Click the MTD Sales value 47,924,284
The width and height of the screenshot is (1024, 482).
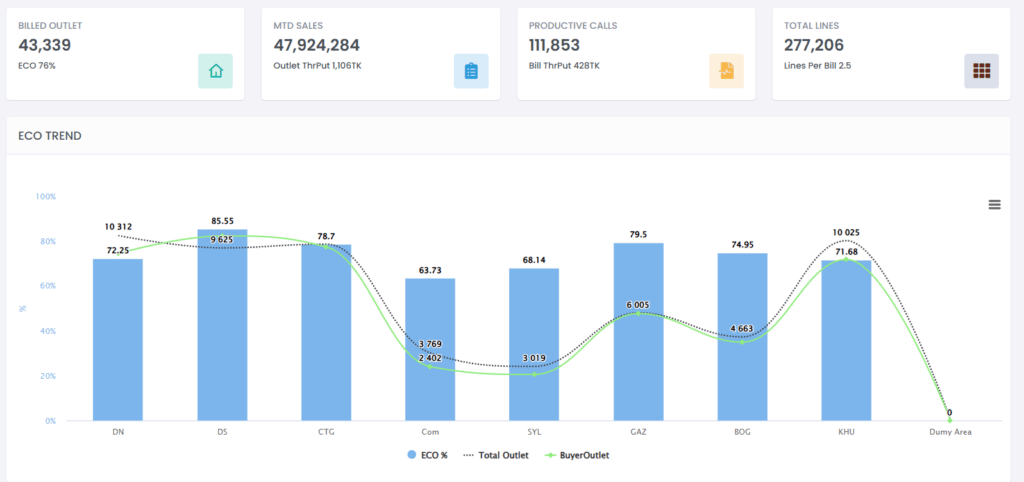[316, 45]
